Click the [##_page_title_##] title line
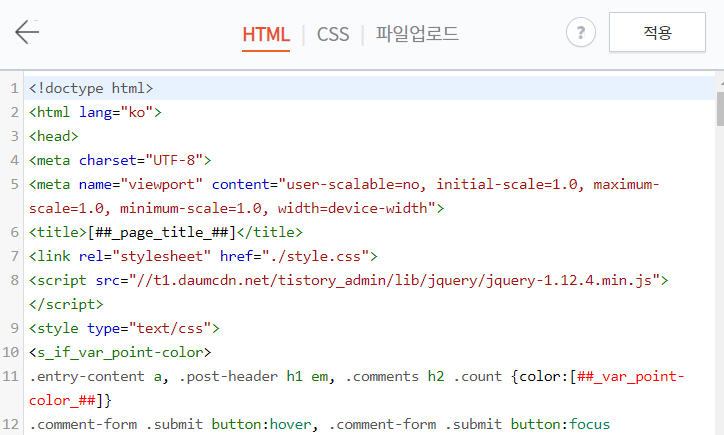 click(x=166, y=232)
